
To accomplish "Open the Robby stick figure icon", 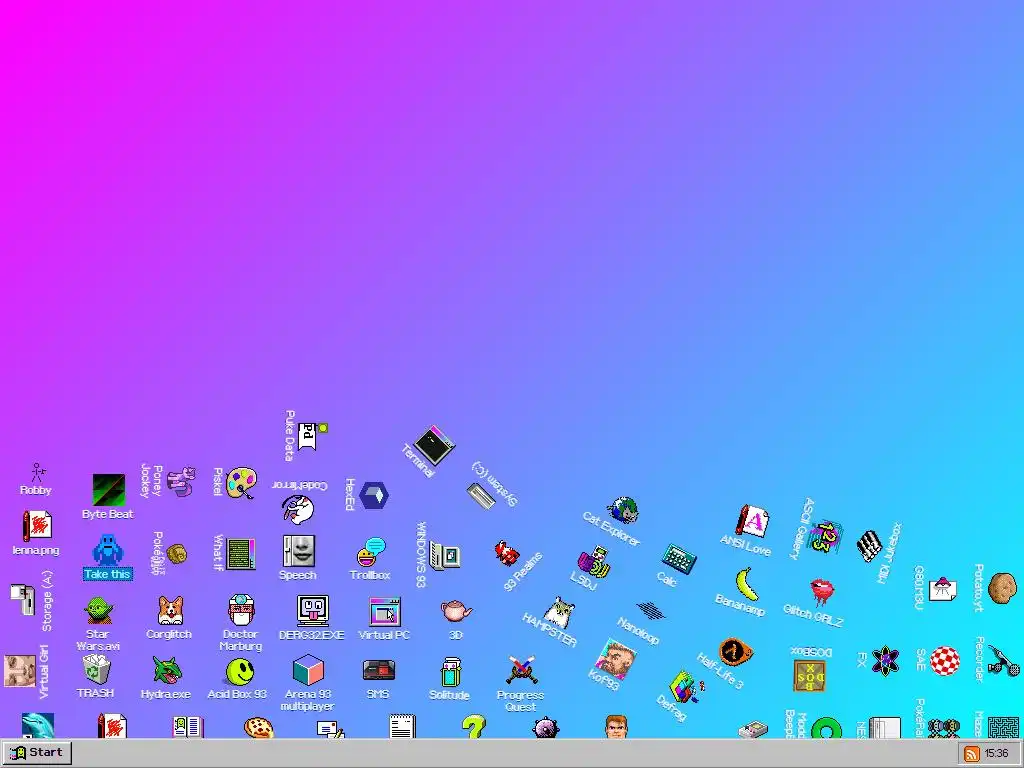I will click(37, 473).
